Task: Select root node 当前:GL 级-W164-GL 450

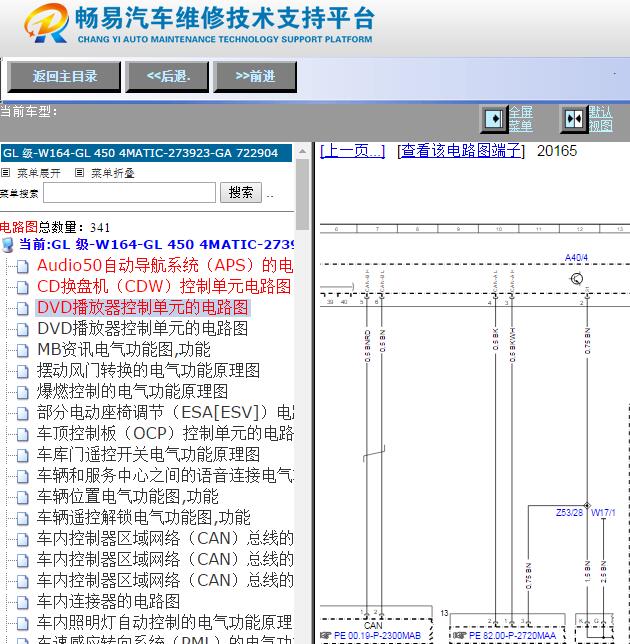Action: coord(156,244)
